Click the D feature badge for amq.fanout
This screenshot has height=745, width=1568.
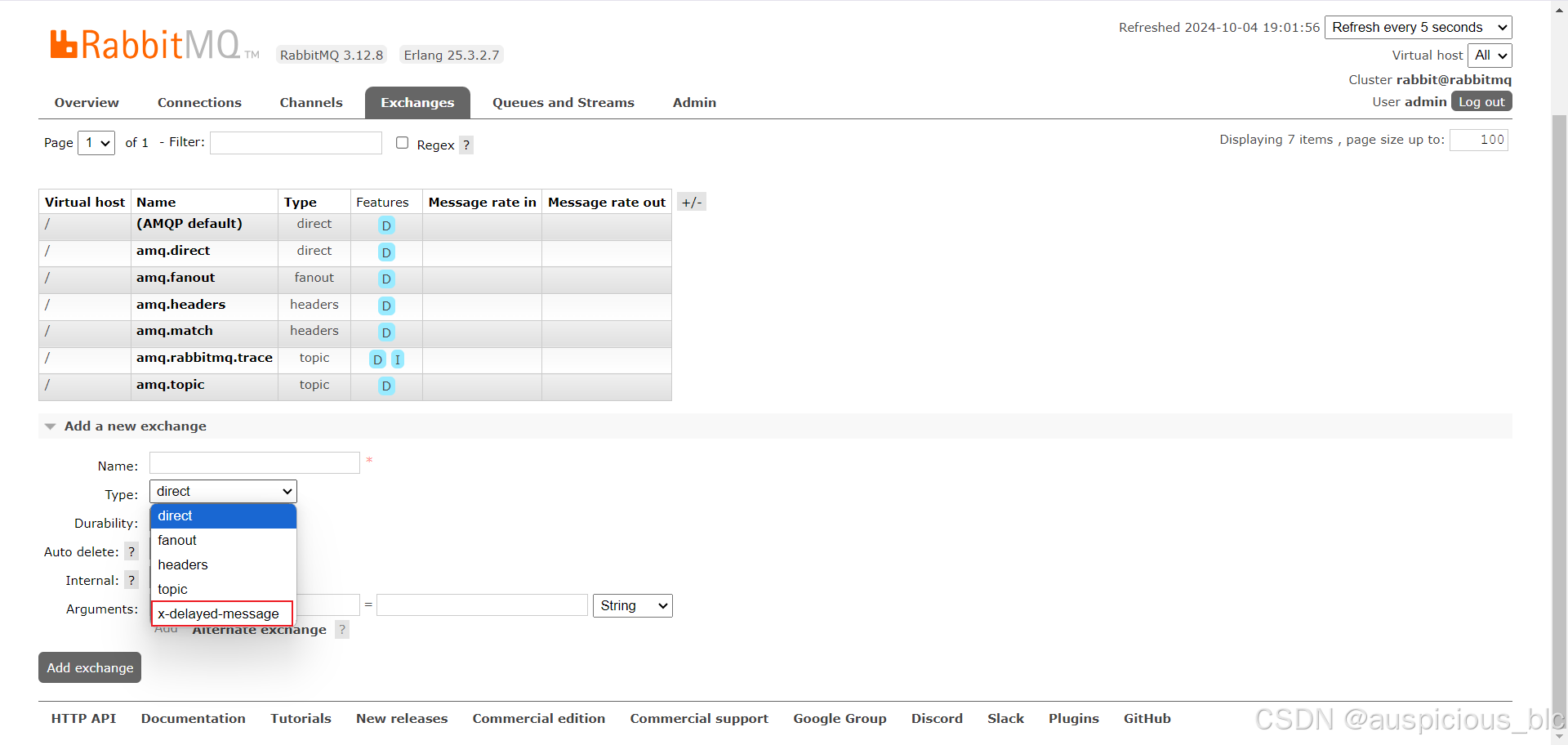(386, 279)
